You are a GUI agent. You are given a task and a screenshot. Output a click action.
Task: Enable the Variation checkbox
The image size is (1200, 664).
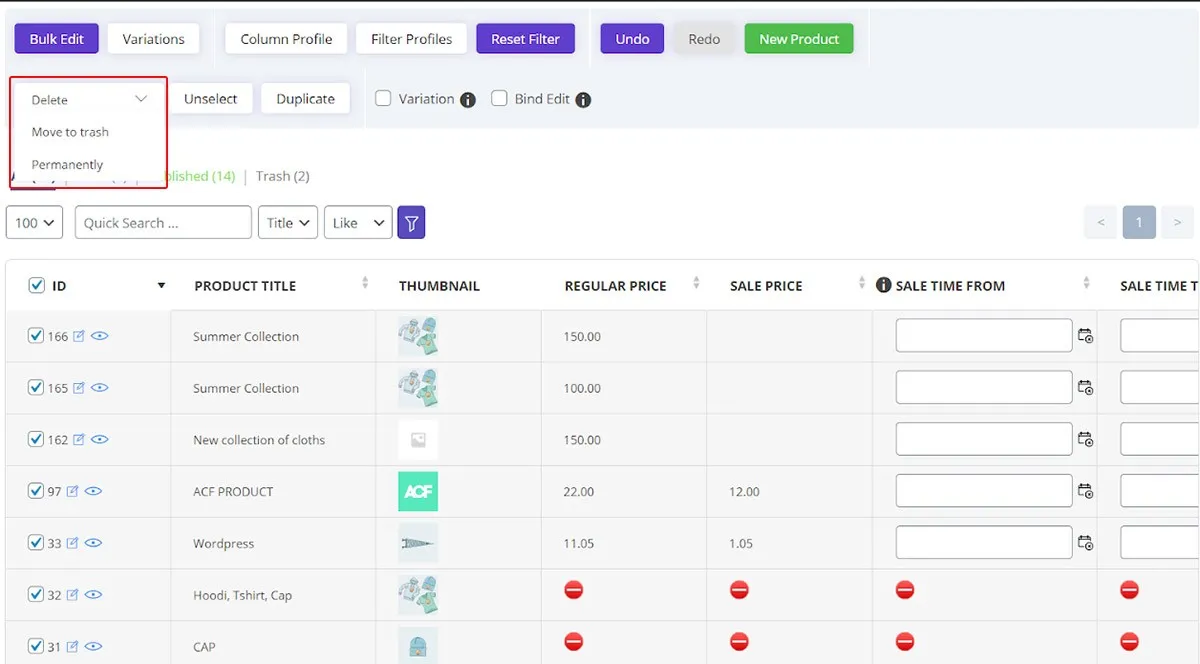tap(383, 99)
